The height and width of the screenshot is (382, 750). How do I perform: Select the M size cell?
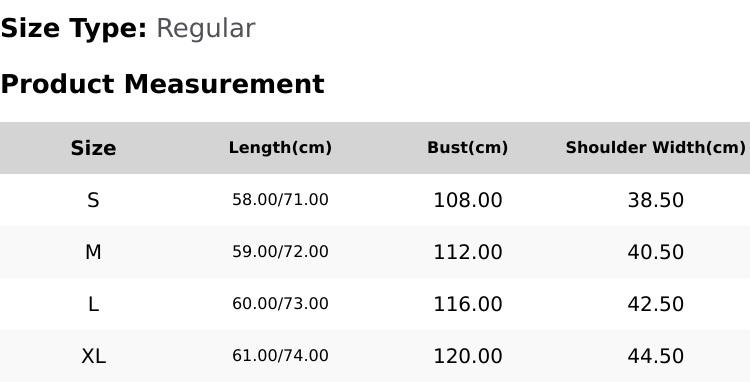[93, 252]
